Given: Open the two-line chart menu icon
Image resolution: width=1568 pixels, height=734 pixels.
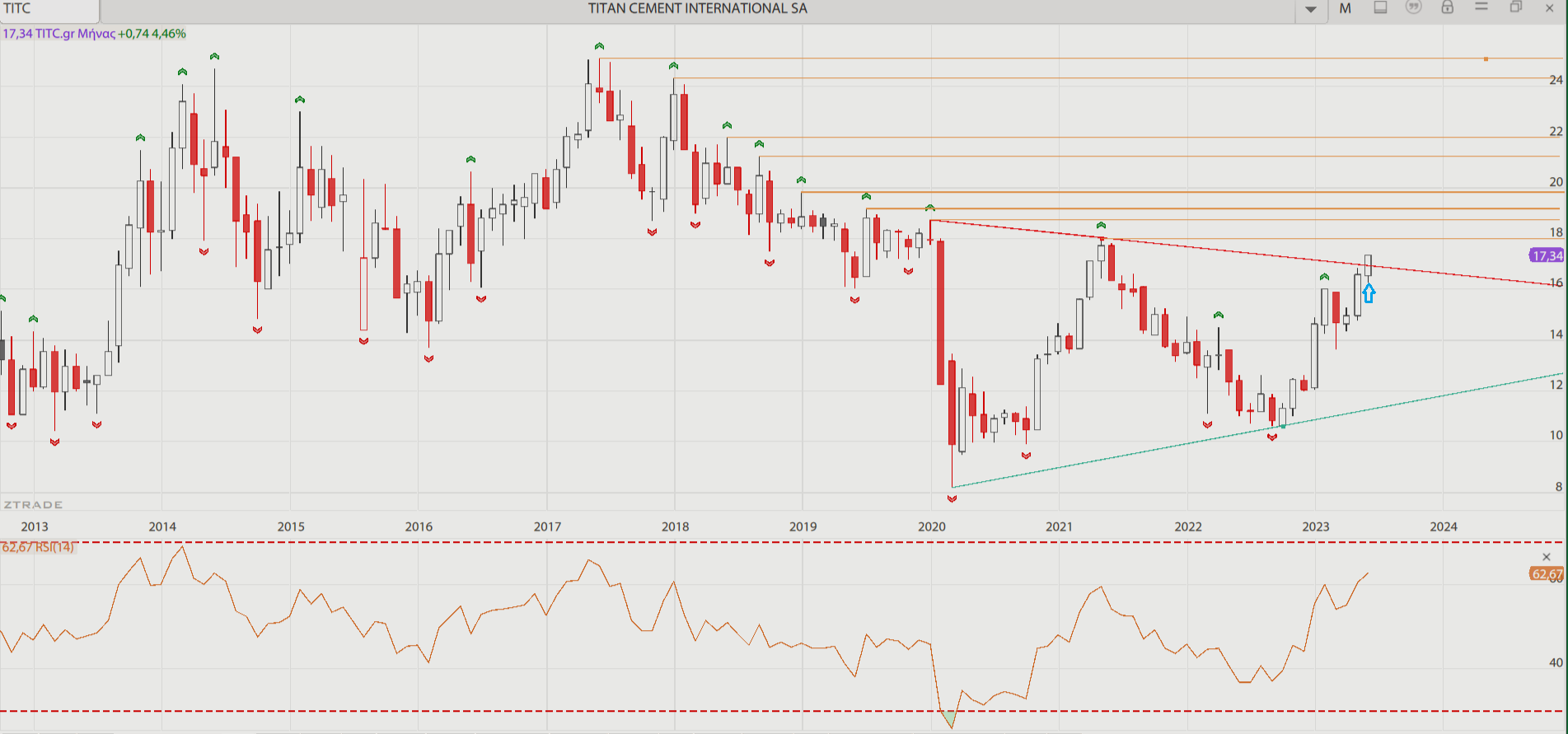Looking at the screenshot, I should tap(1481, 7).
